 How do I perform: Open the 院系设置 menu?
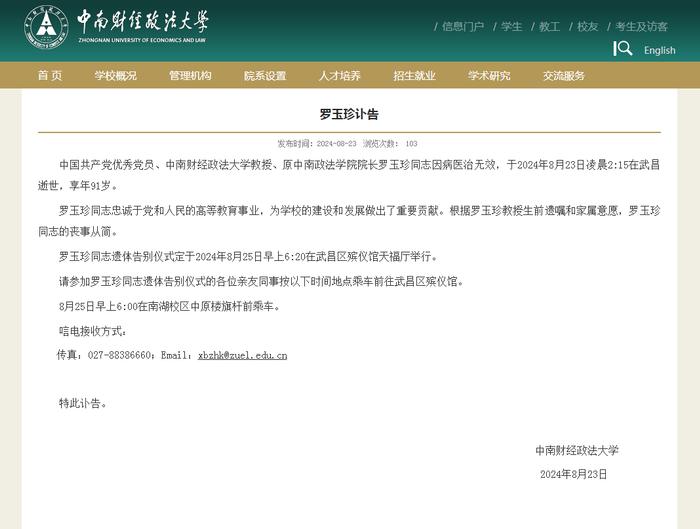tap(265, 75)
